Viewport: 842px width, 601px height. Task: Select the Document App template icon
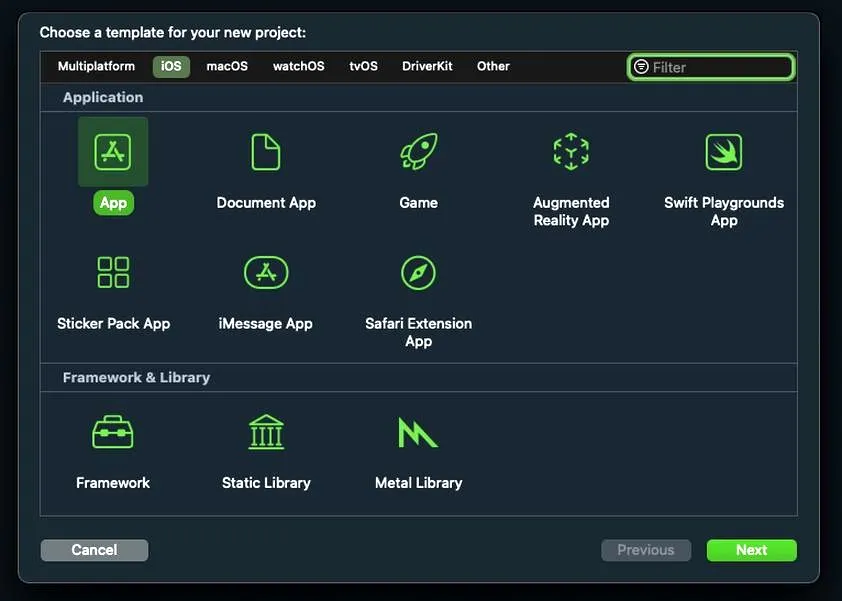266,152
